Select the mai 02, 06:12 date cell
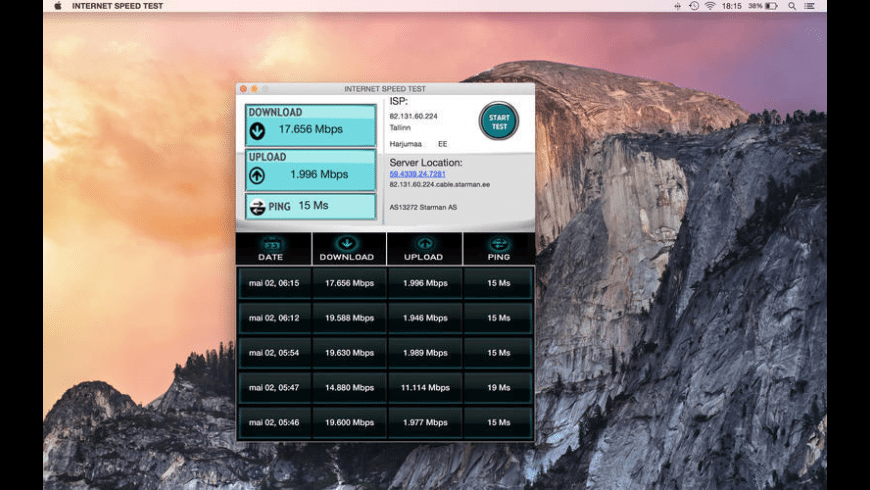Screen dimensions: 870x490 [274, 319]
